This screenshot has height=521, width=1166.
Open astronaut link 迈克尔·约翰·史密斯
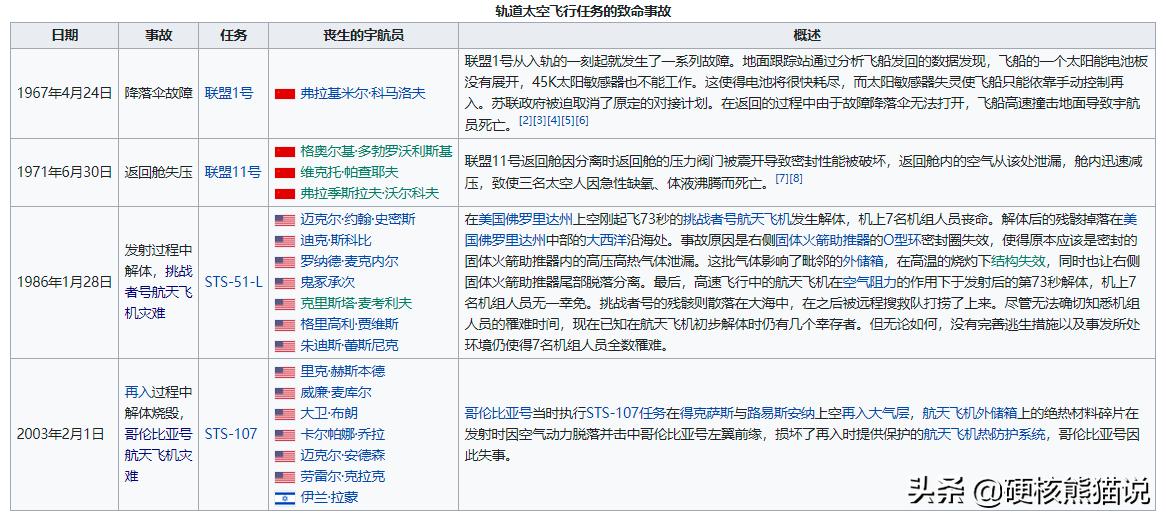[358, 220]
